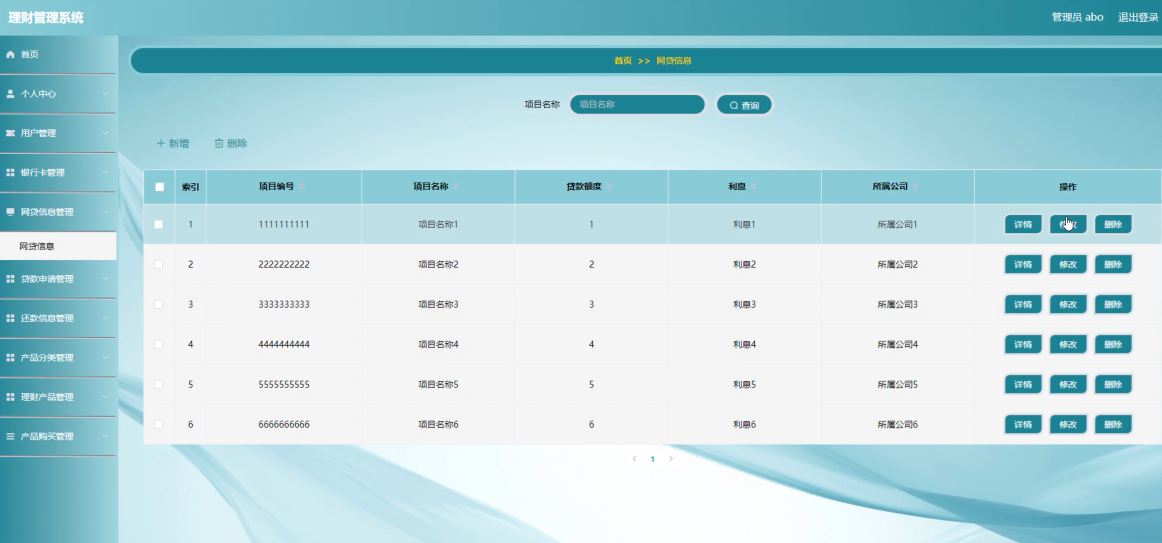Click page number 1 in pagination
The height and width of the screenshot is (543, 1162).
(652, 459)
